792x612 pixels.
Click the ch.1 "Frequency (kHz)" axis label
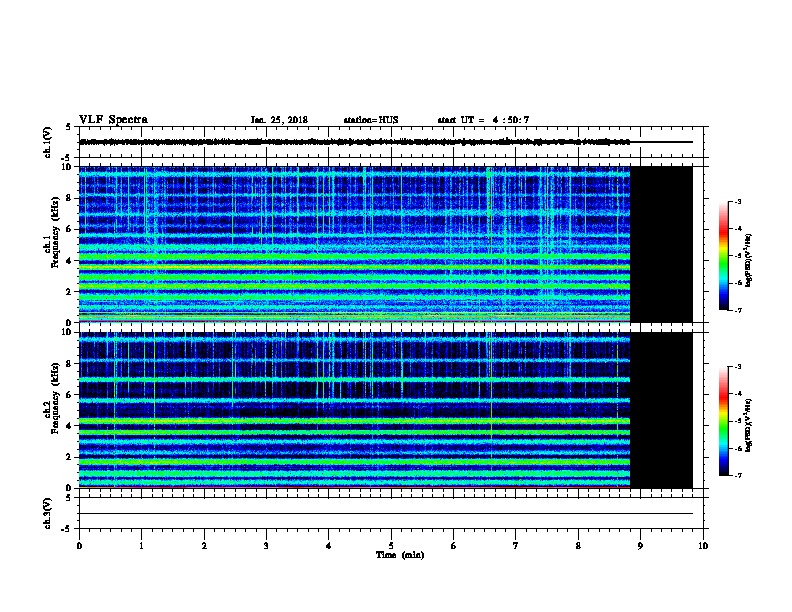(55, 233)
